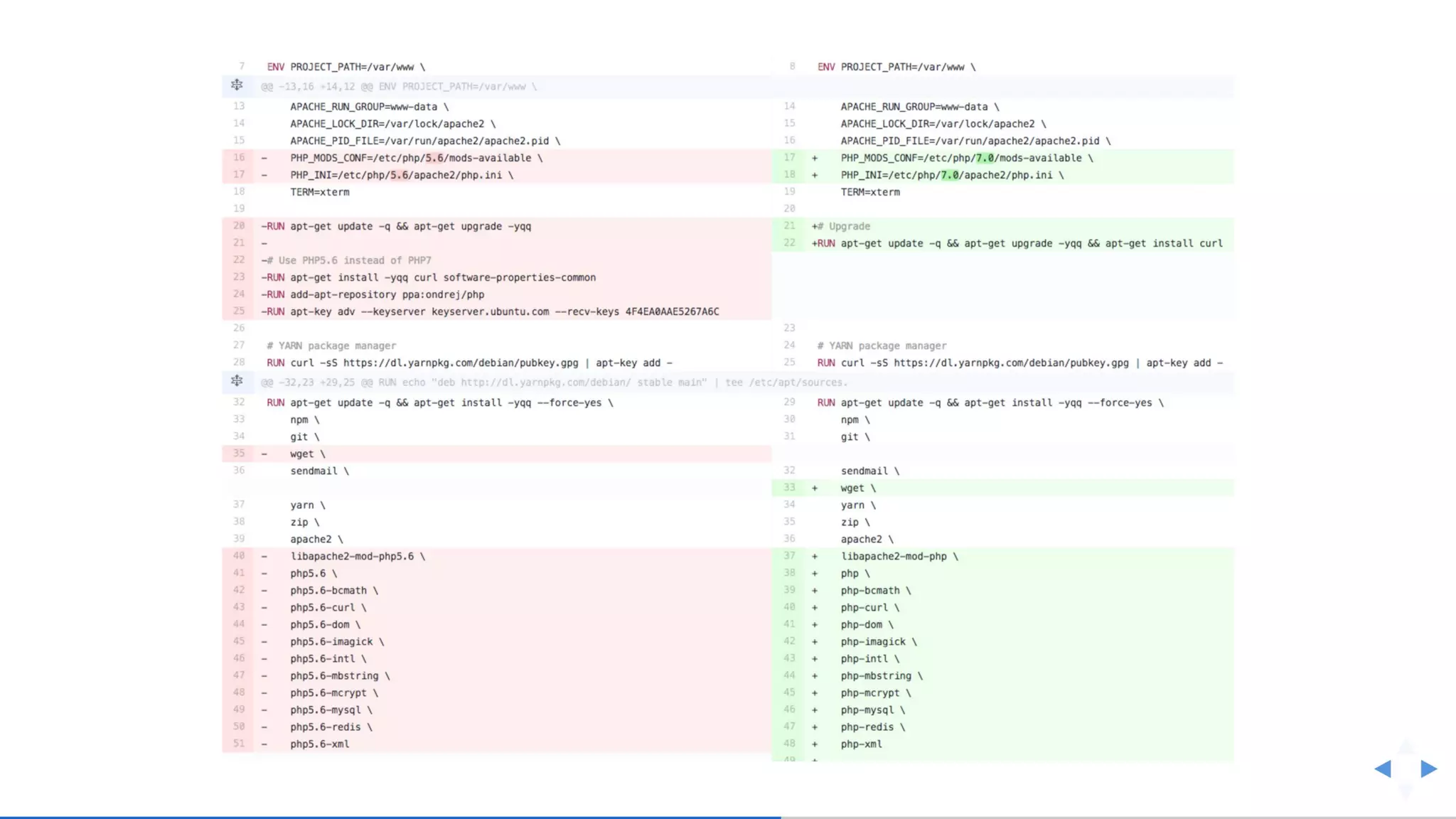
Task: Advance to the next slide arrow
Action: pos(1429,769)
